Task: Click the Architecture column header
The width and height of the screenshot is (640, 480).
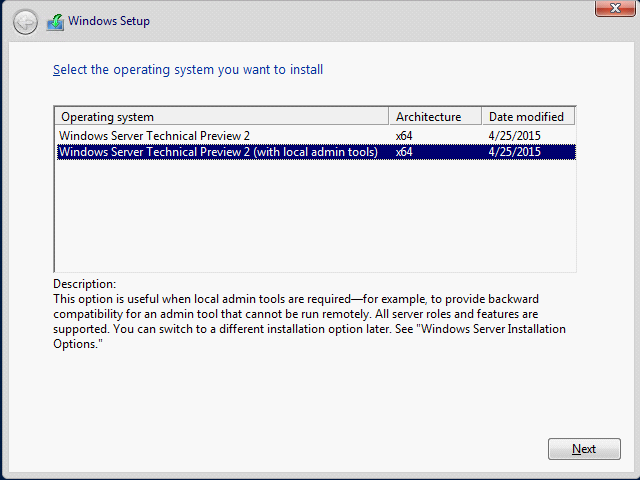Action: point(435,117)
